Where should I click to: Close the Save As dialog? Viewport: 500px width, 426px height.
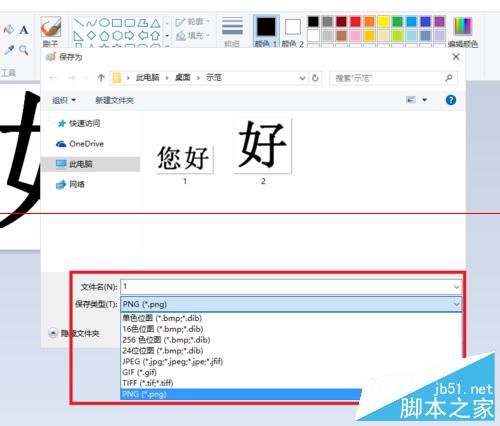pyautogui.click(x=456, y=57)
